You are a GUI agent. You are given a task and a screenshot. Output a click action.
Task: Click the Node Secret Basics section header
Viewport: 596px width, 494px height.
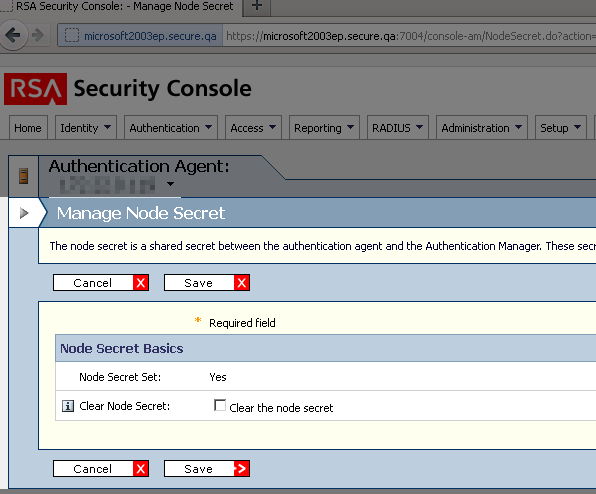click(x=325, y=348)
